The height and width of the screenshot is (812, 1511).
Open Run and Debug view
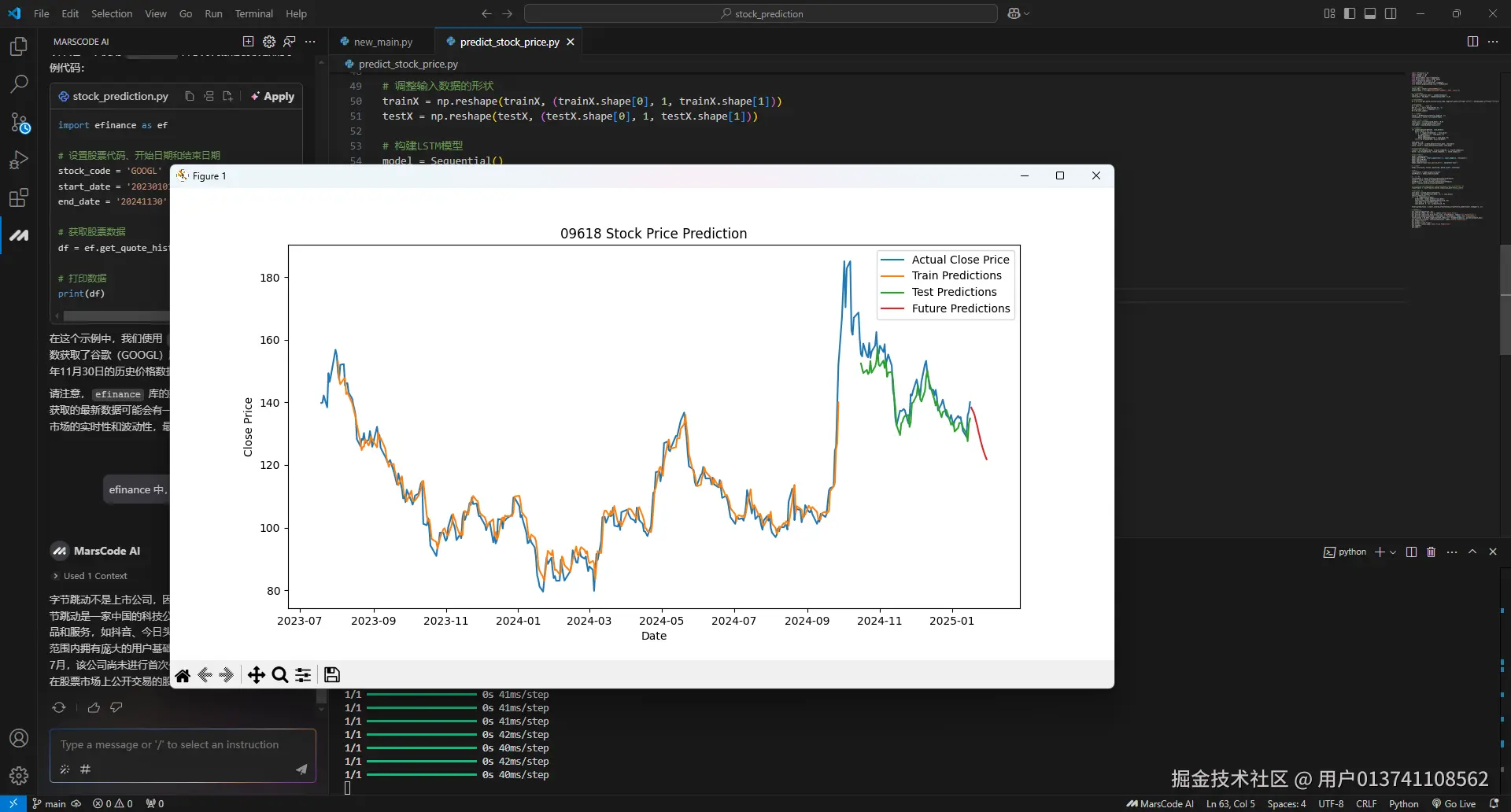point(19,160)
